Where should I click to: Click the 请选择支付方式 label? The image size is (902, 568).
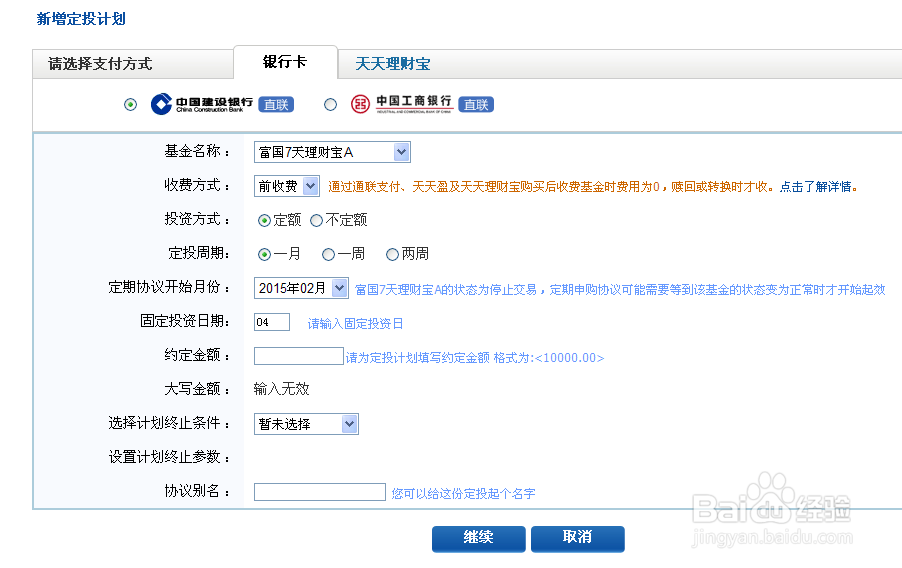click(x=100, y=64)
